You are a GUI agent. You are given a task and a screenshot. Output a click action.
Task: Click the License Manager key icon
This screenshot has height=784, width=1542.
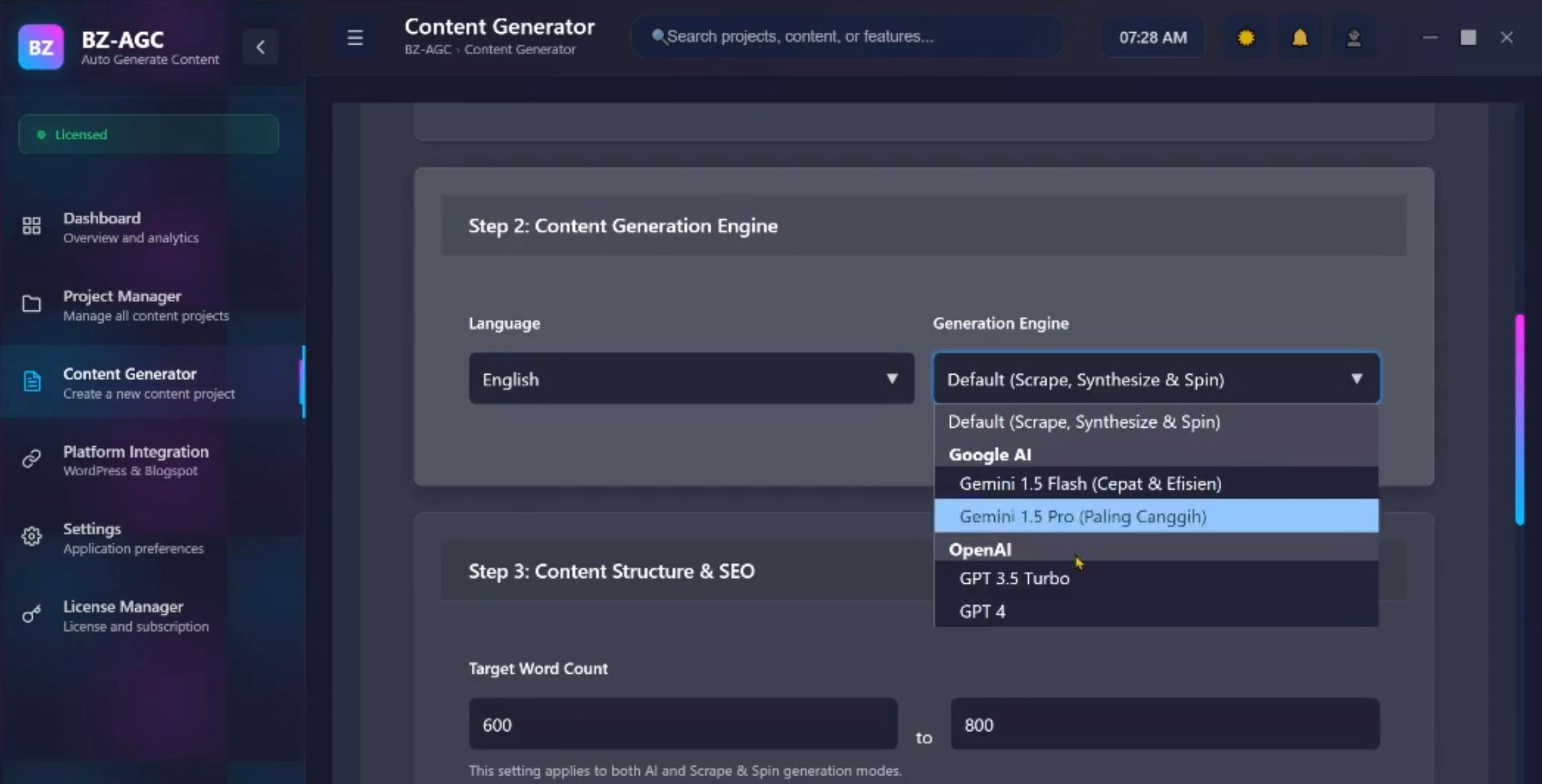pos(31,615)
